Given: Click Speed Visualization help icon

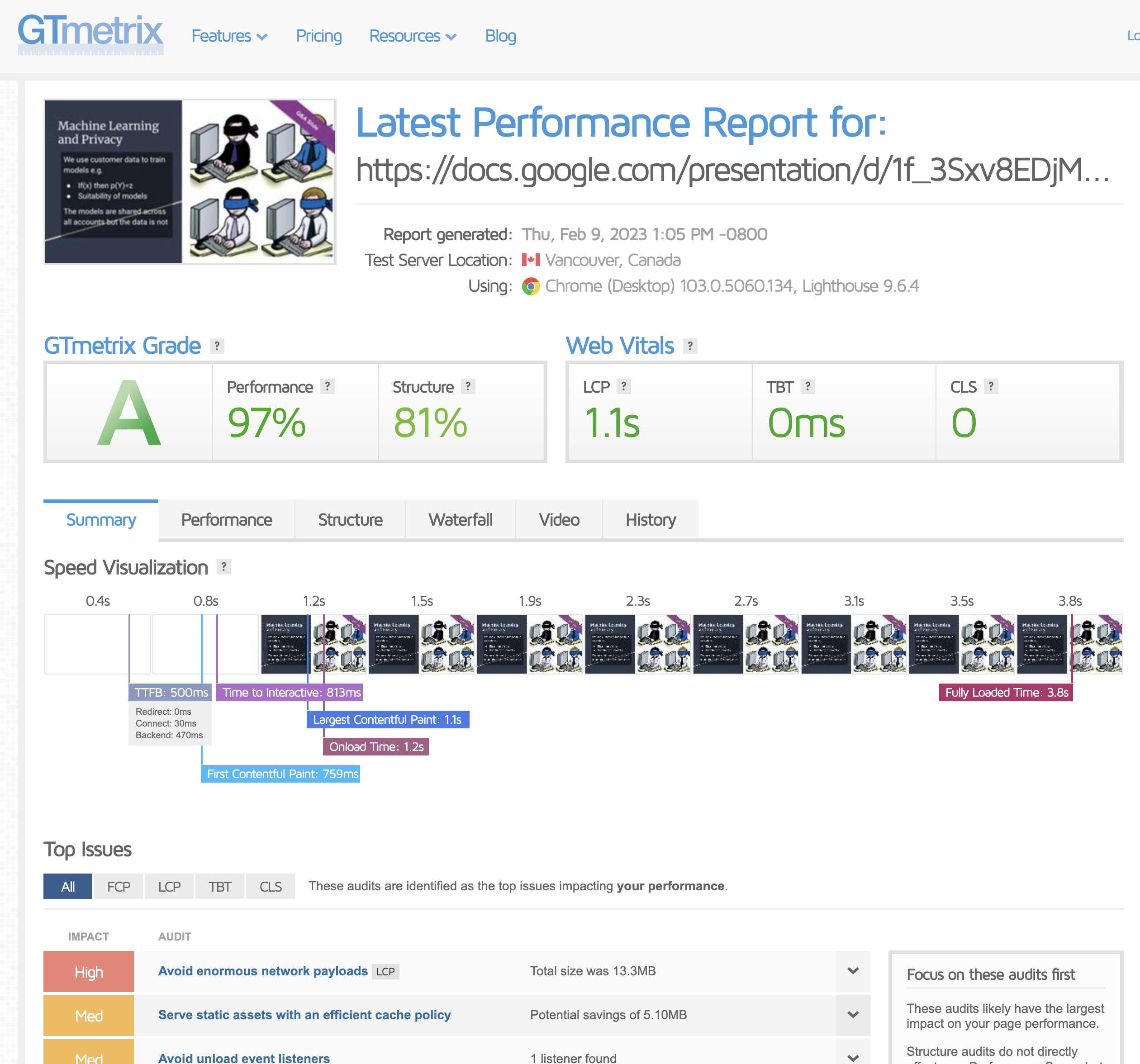Looking at the screenshot, I should pos(223,567).
